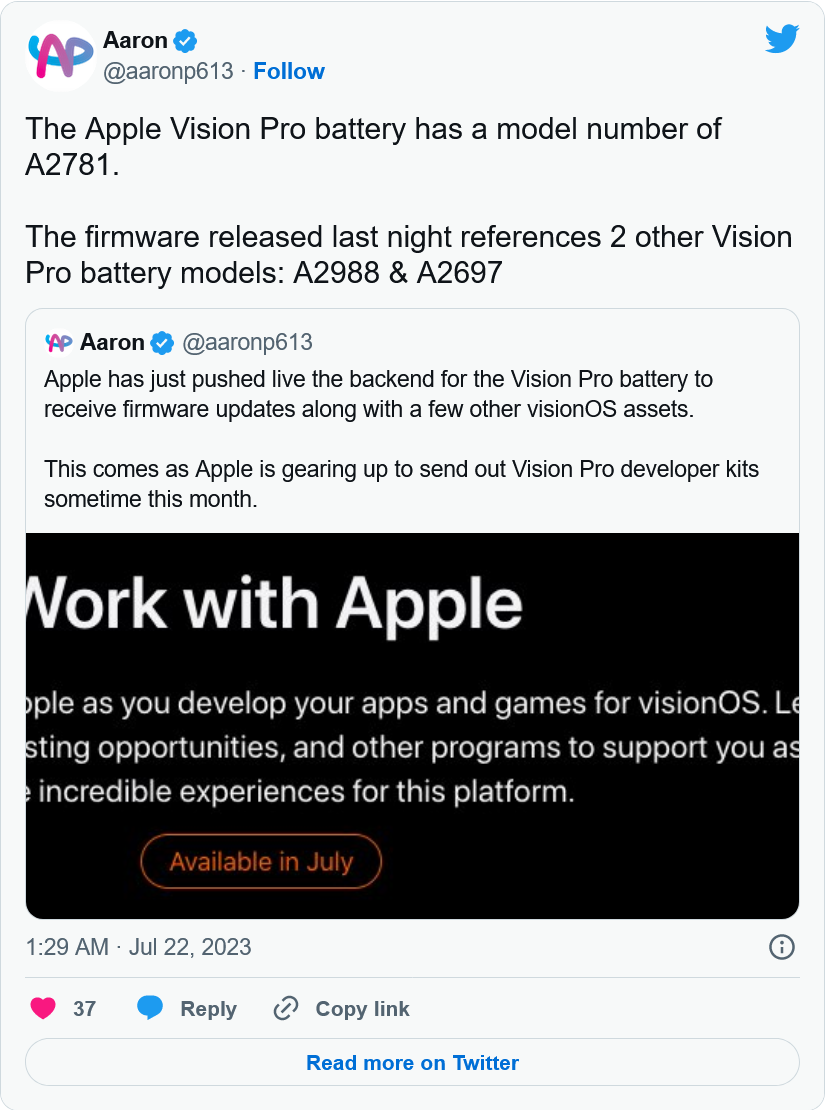Click the blue verified badge beside Aaron
Image resolution: width=825 pixels, height=1110 pixels.
tap(186, 41)
